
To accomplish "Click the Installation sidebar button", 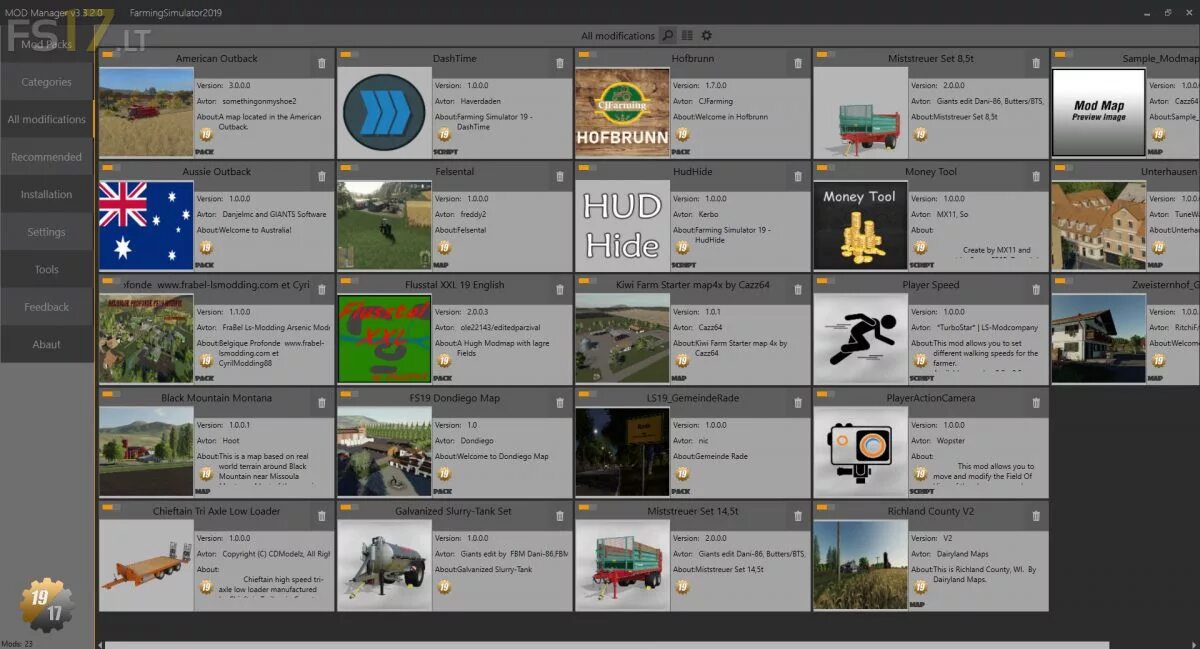I will tap(46, 194).
